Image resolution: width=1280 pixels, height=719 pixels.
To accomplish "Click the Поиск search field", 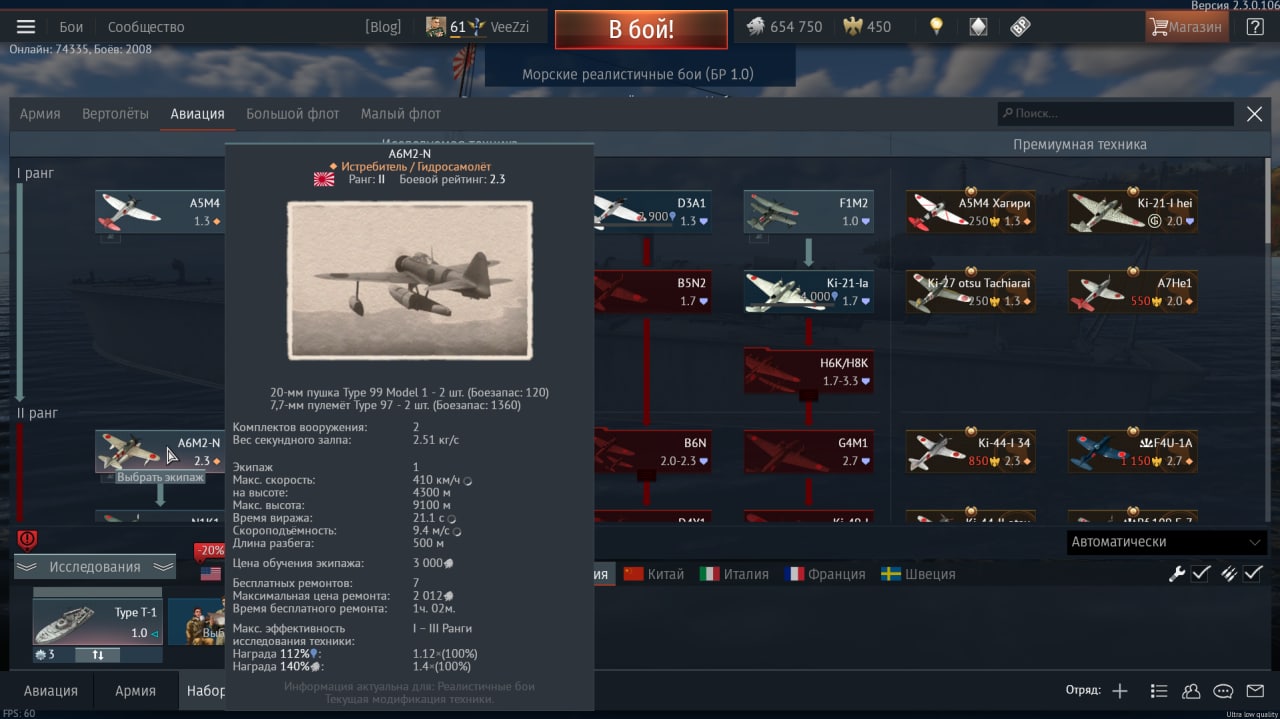I will 1116,114.
